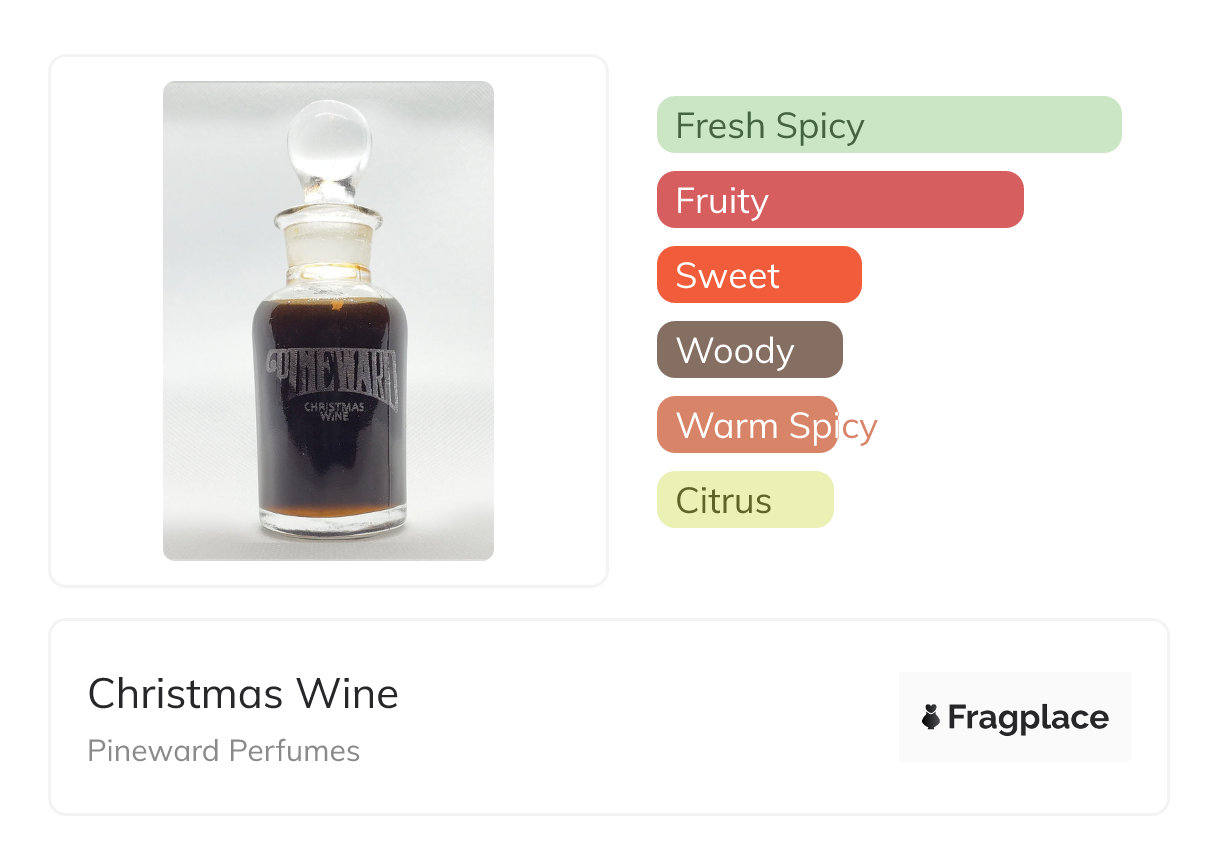The width and height of the screenshot is (1218, 864).
Task: Select the Fresh Spicy accord bar
Action: pos(889,125)
